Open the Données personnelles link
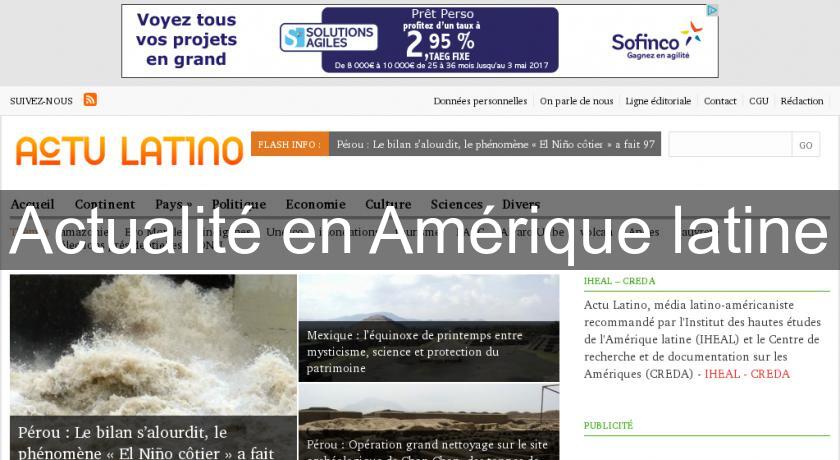 point(480,101)
